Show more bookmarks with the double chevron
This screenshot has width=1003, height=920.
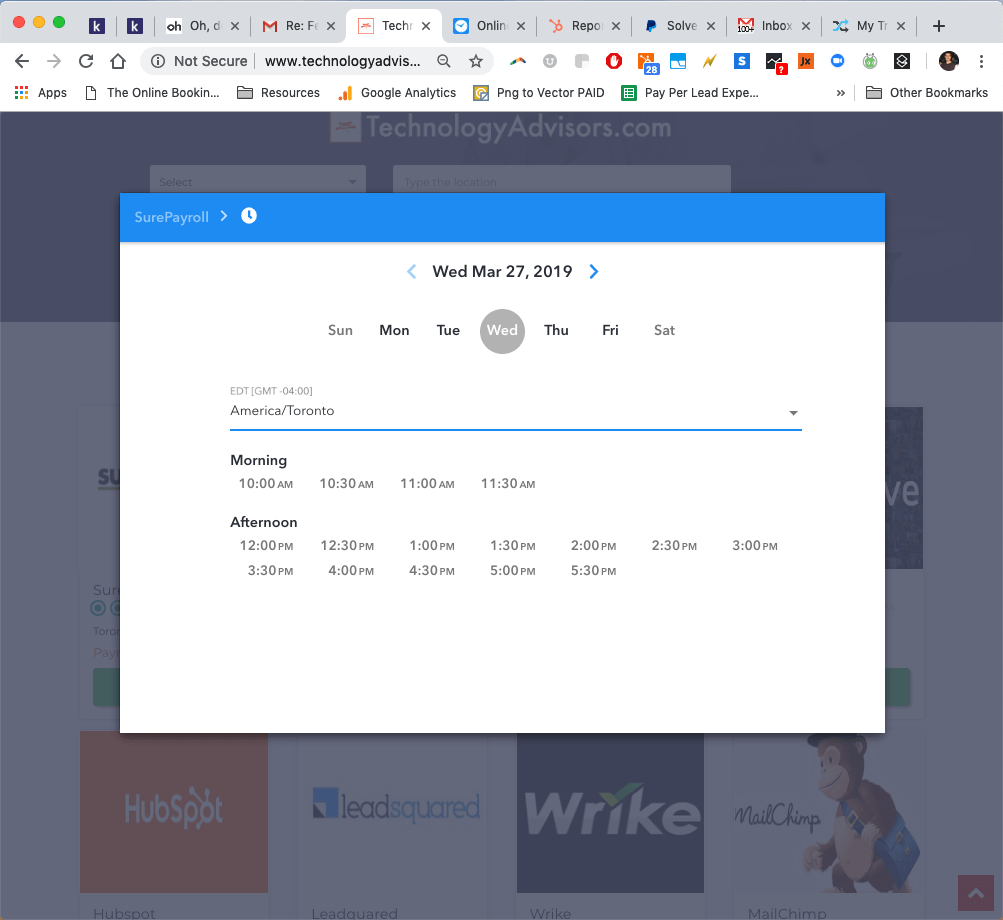point(841,93)
